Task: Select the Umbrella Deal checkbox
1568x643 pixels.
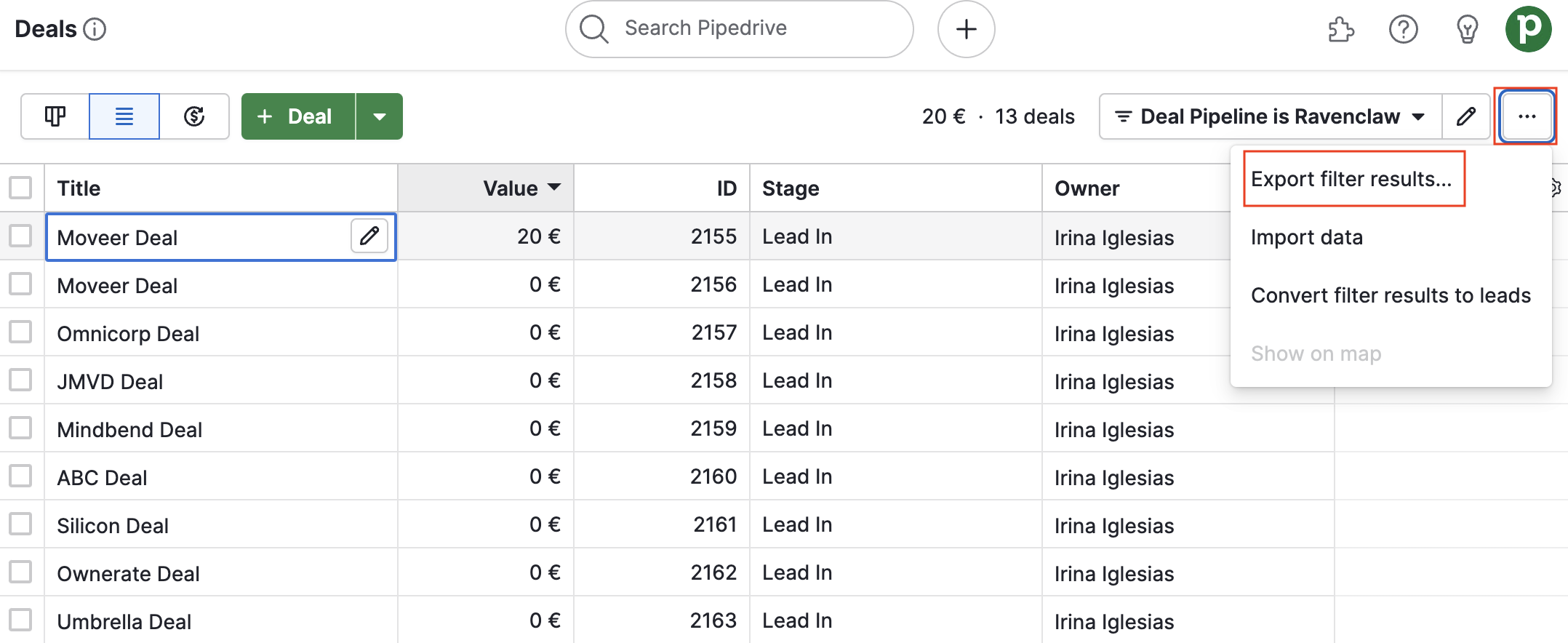Action: [x=20, y=620]
